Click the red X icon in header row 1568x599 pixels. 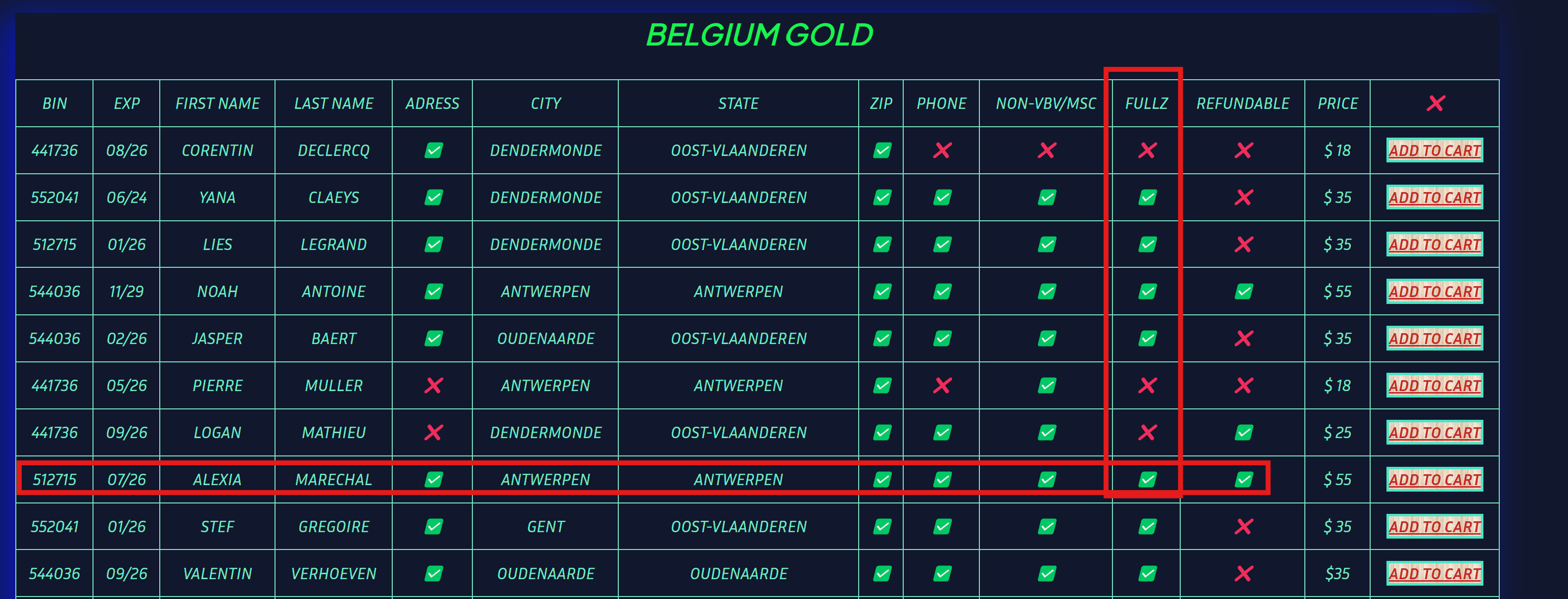1435,103
